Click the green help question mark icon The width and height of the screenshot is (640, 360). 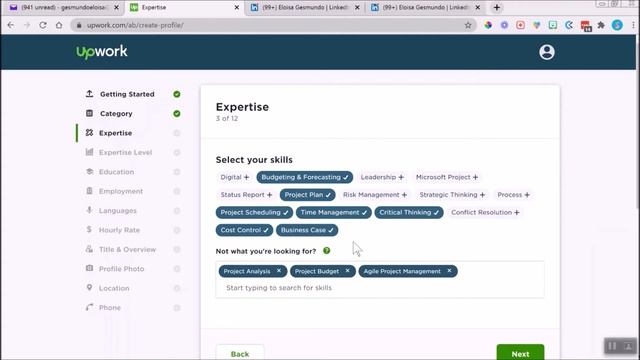pos(327,251)
